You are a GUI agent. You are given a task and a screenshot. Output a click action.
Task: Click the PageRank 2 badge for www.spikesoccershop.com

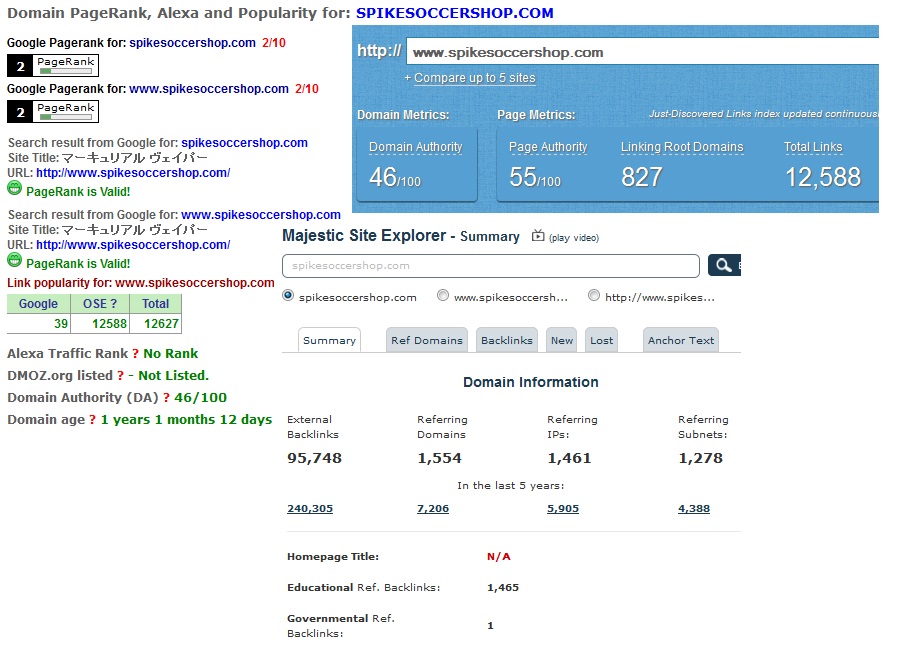tap(53, 111)
